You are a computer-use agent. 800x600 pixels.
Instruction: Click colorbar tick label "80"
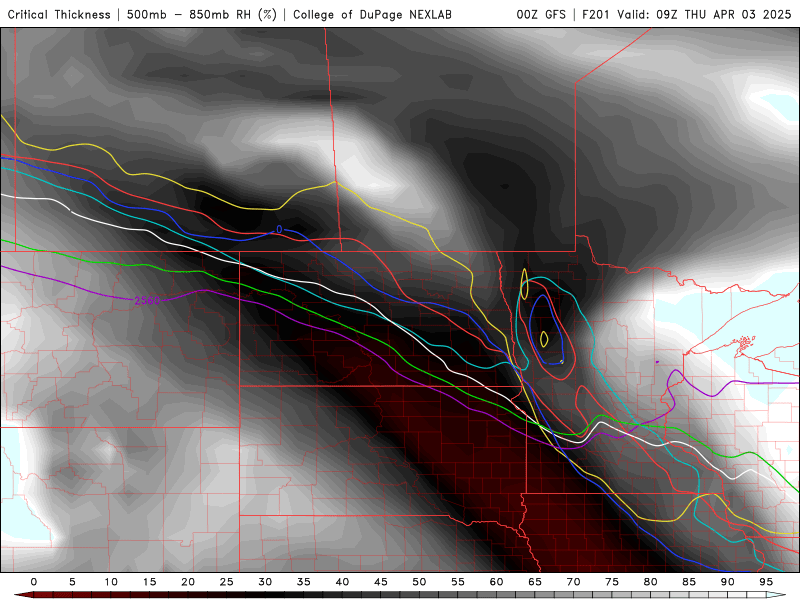tap(651, 582)
